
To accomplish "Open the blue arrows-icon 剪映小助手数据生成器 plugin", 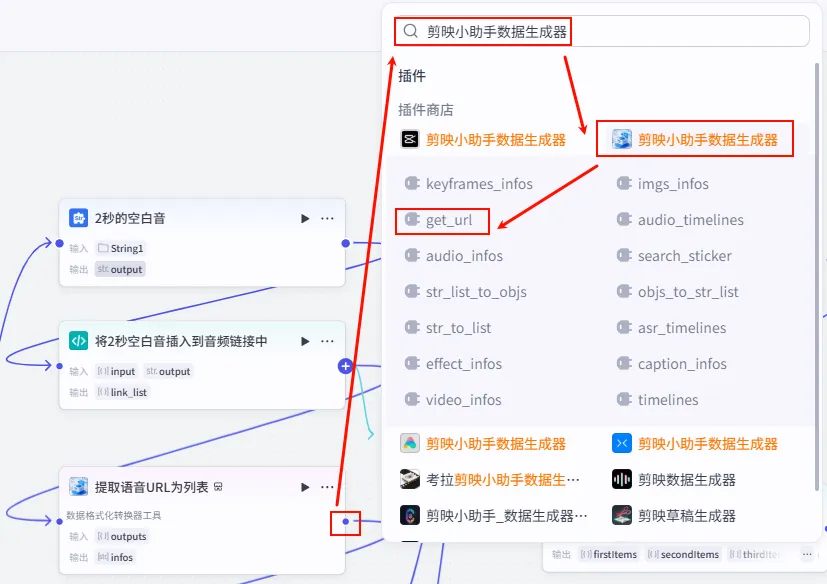I will 695,444.
